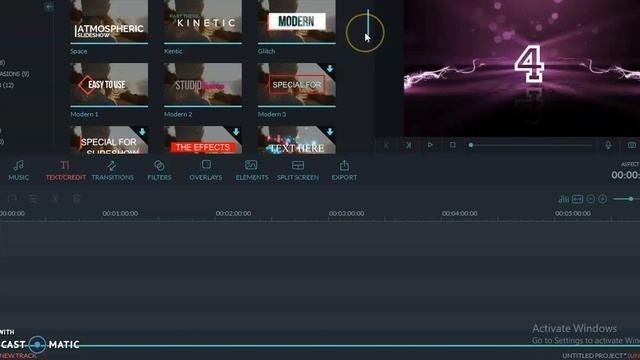Screen dimensions: 640x360
Task: Play the preview video
Action: (430, 145)
